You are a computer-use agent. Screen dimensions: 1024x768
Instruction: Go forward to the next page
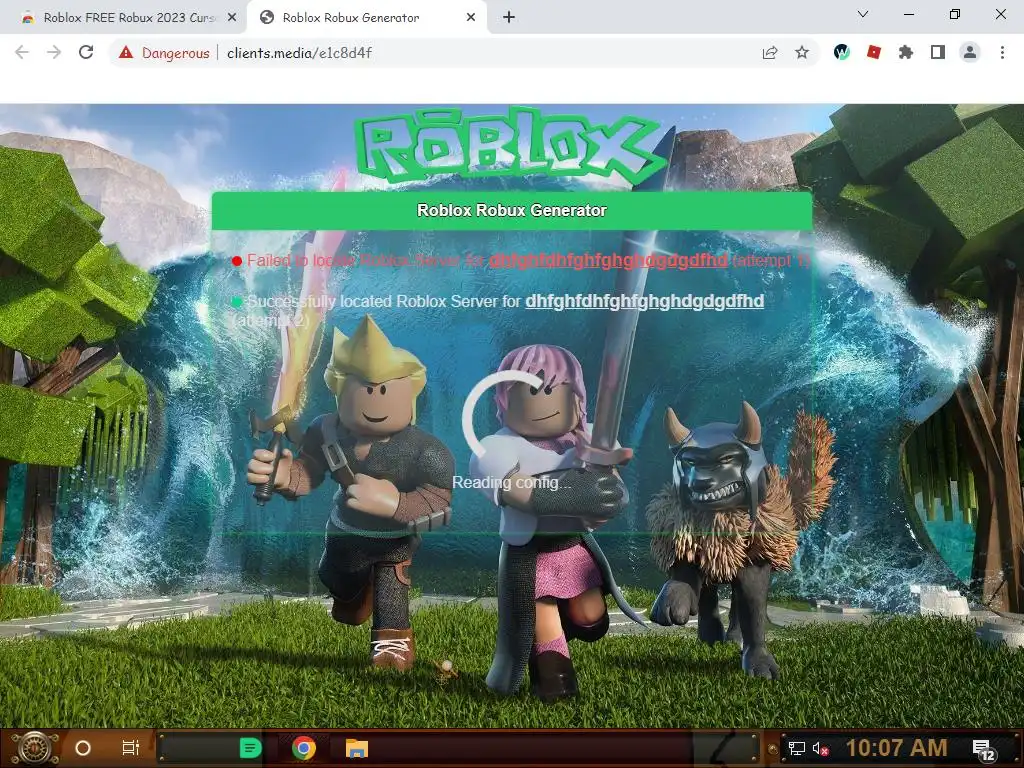54,53
